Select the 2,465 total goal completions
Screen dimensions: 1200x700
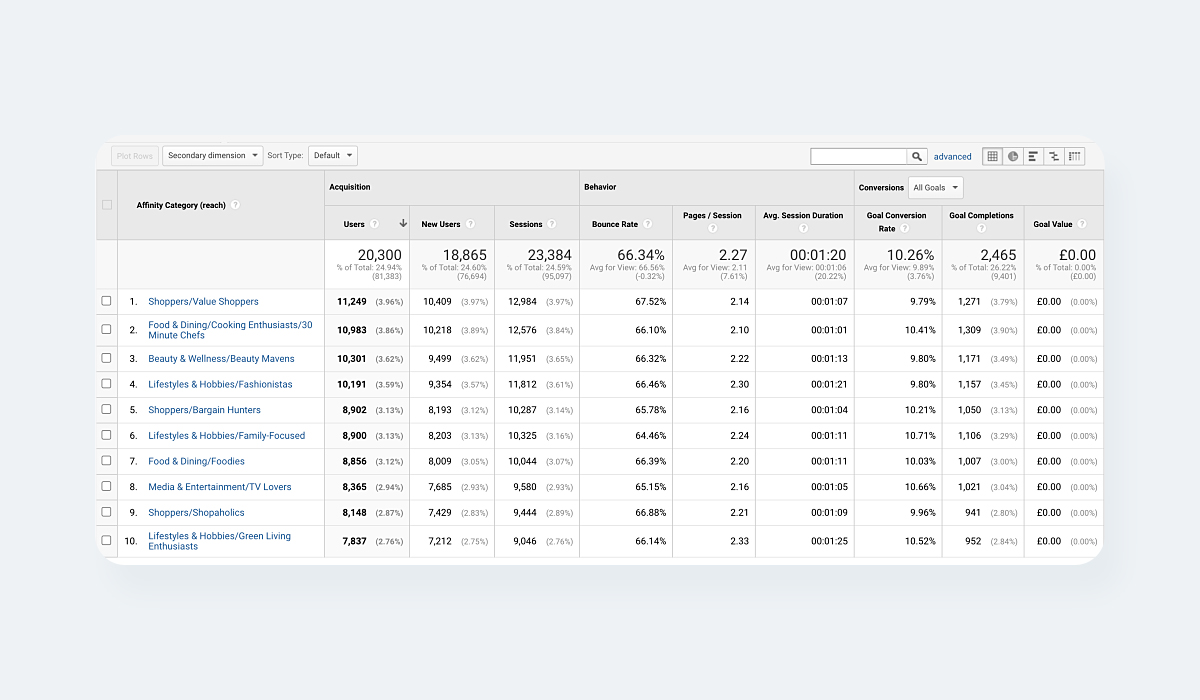pos(998,255)
